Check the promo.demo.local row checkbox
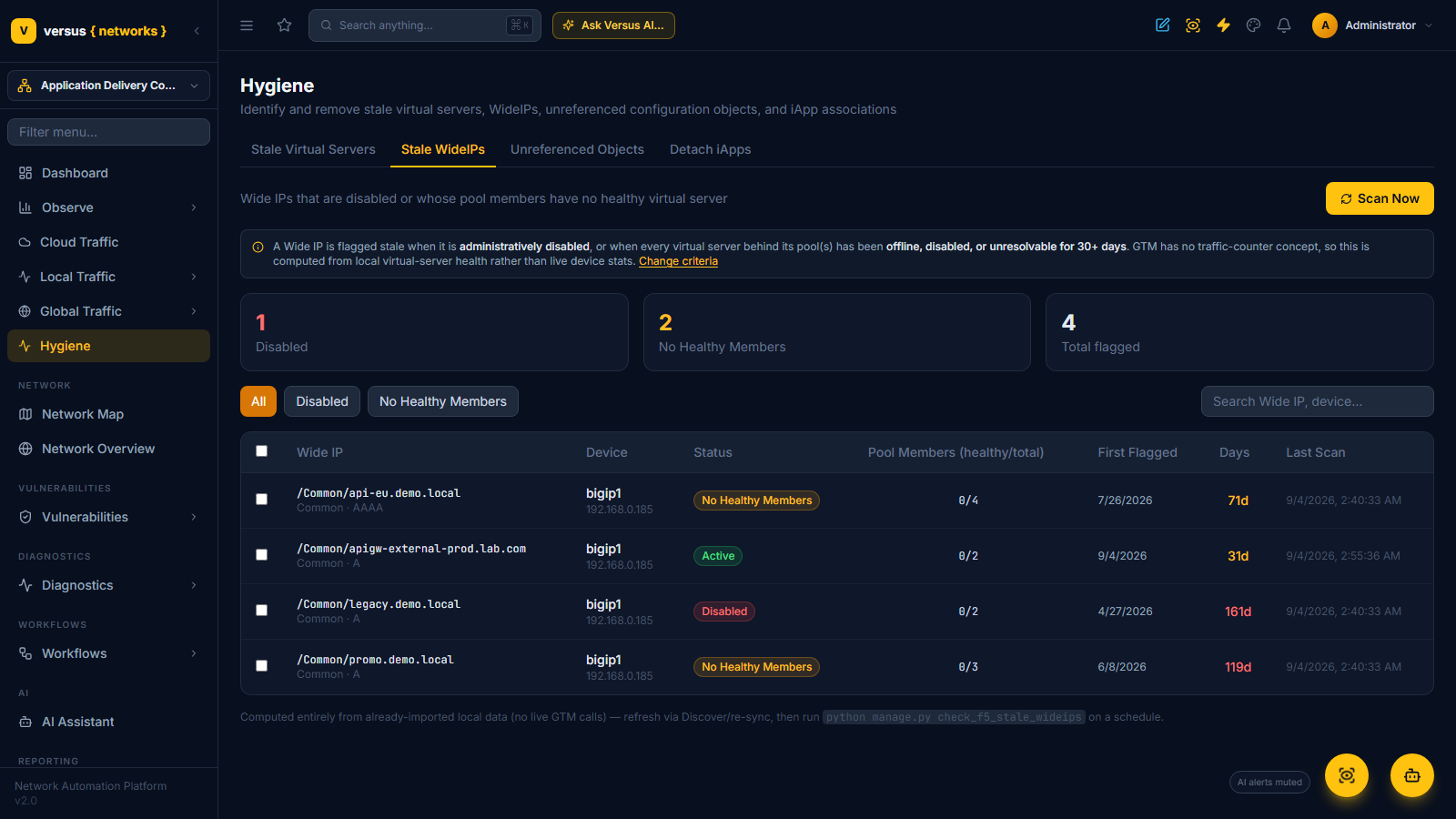 tap(262, 666)
